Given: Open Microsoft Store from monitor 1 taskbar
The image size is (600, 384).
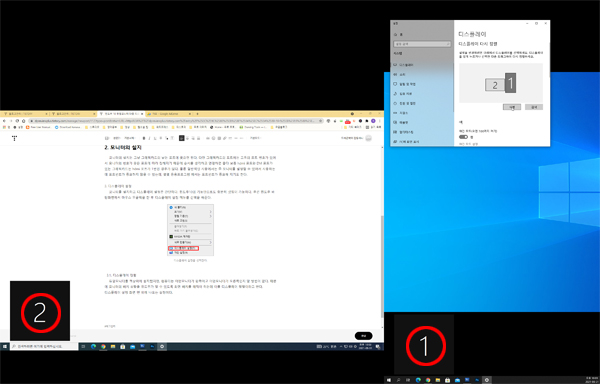Looking at the screenshot, I should coord(447,380).
